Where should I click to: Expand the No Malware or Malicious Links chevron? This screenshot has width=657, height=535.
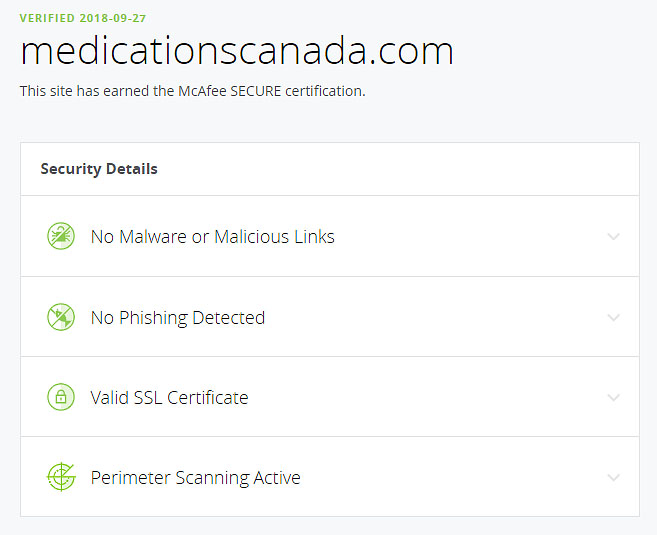(613, 237)
